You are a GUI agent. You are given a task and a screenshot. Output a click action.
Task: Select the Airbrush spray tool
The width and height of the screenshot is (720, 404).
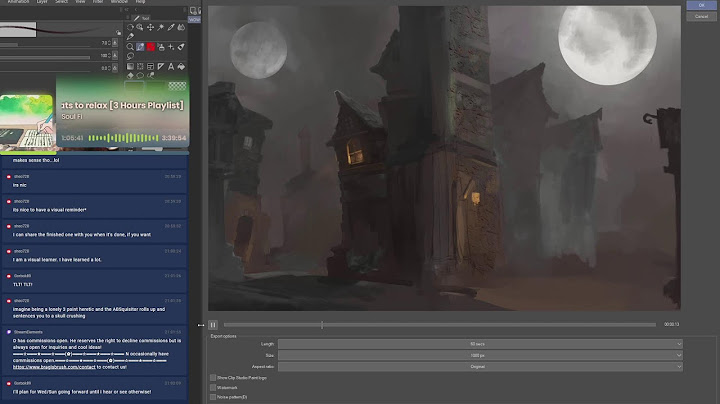(x=161, y=47)
